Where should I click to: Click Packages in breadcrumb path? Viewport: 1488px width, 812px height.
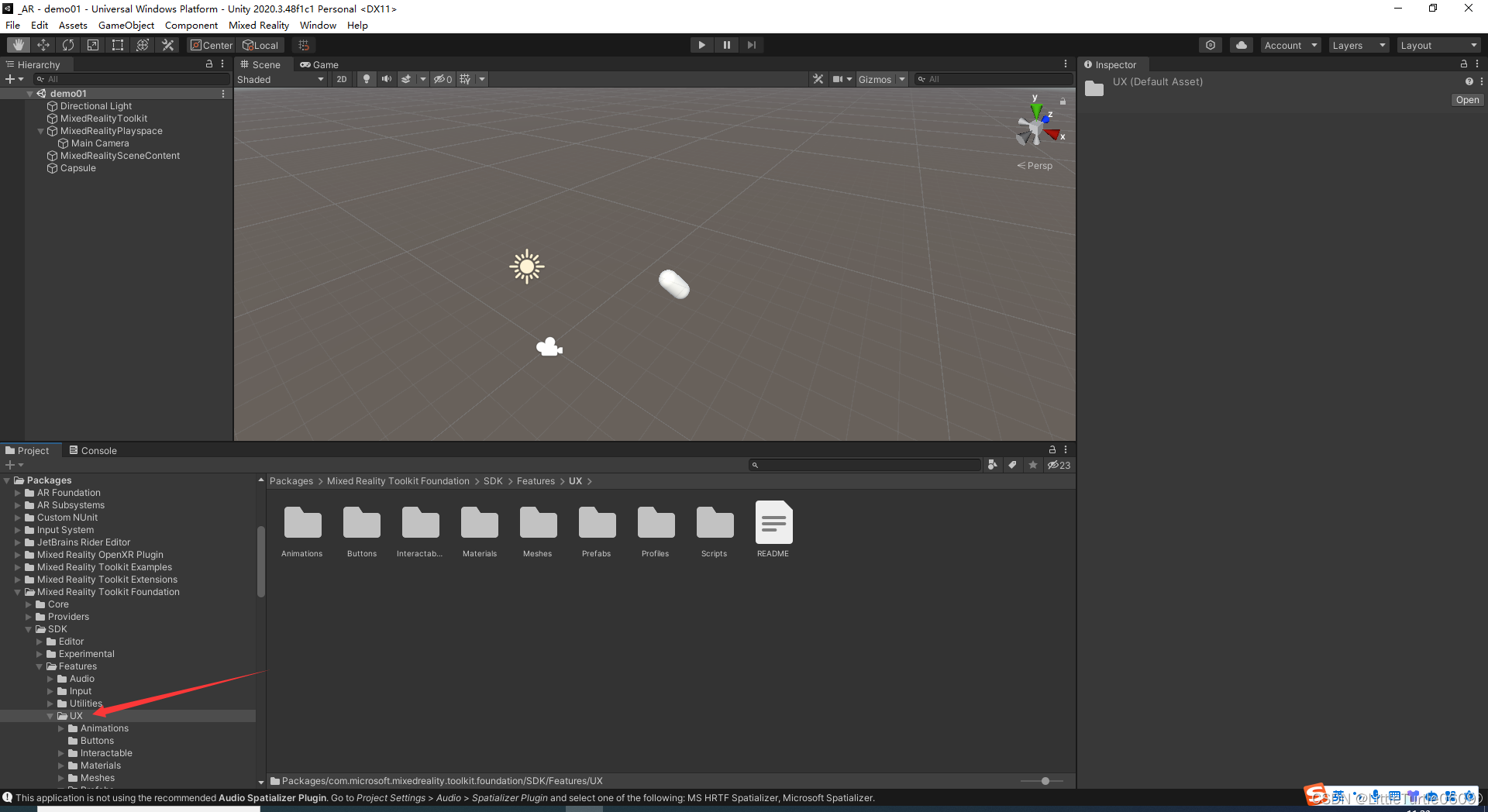(291, 481)
